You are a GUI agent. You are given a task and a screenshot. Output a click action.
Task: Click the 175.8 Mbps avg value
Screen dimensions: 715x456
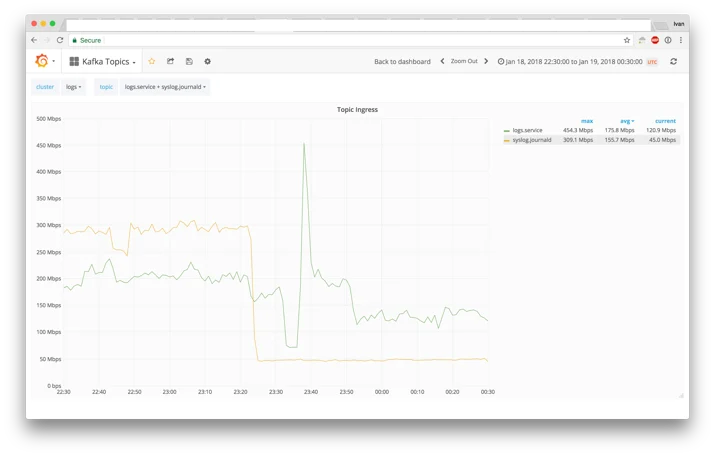619,130
